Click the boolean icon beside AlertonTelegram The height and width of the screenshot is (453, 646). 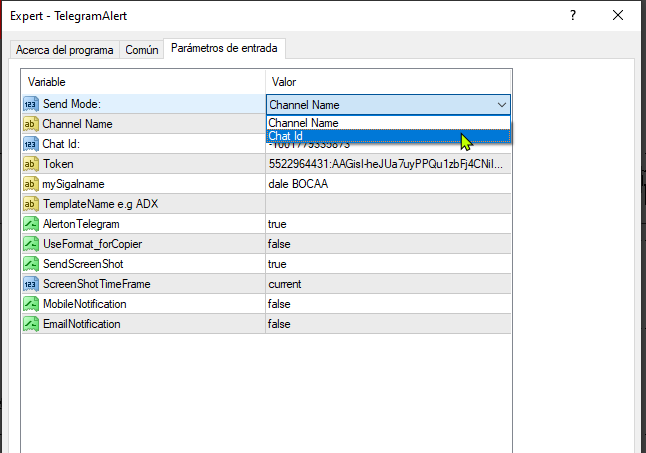pyautogui.click(x=31, y=224)
